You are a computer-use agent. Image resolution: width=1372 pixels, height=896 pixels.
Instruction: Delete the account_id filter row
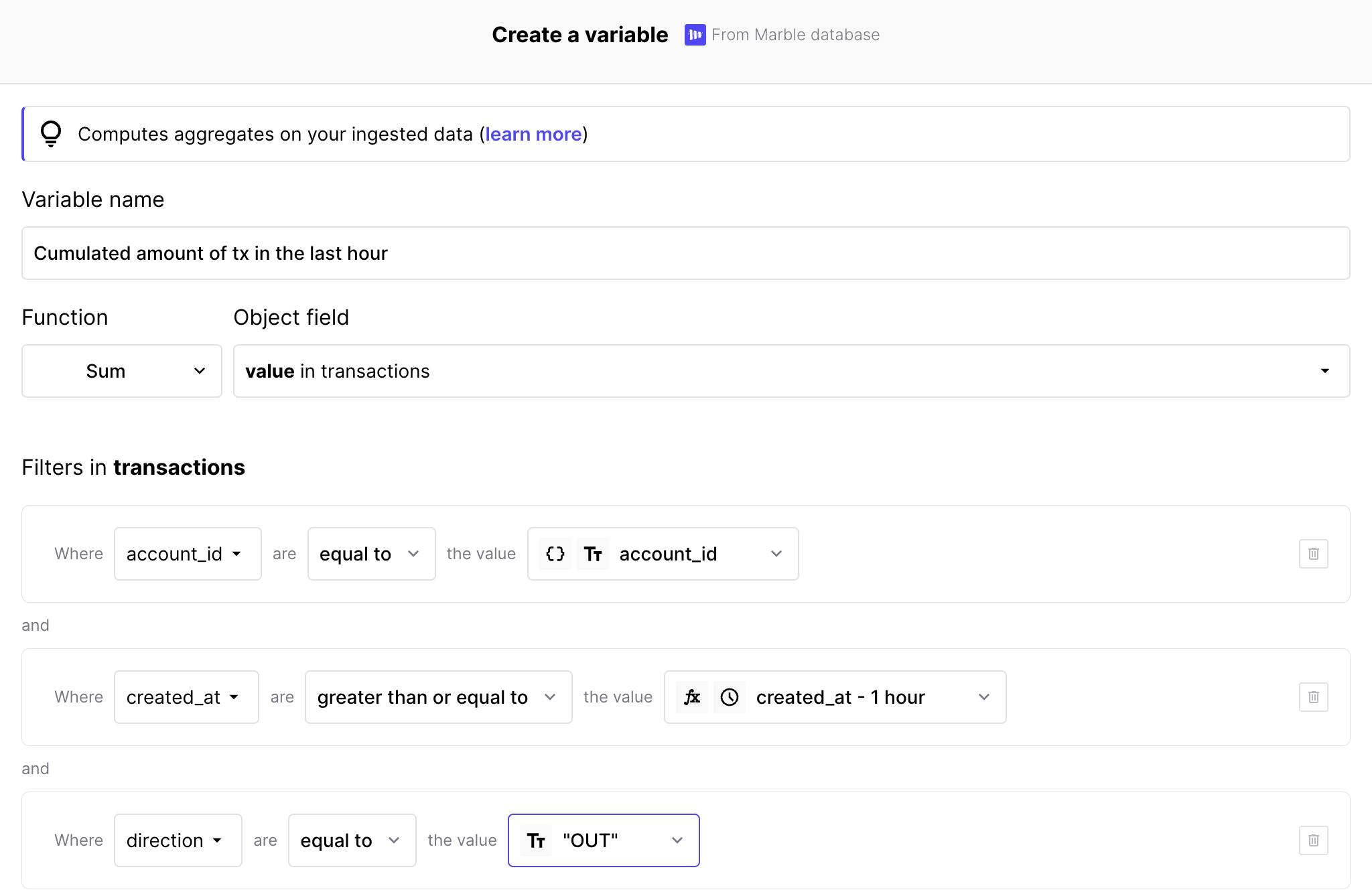[1313, 554]
